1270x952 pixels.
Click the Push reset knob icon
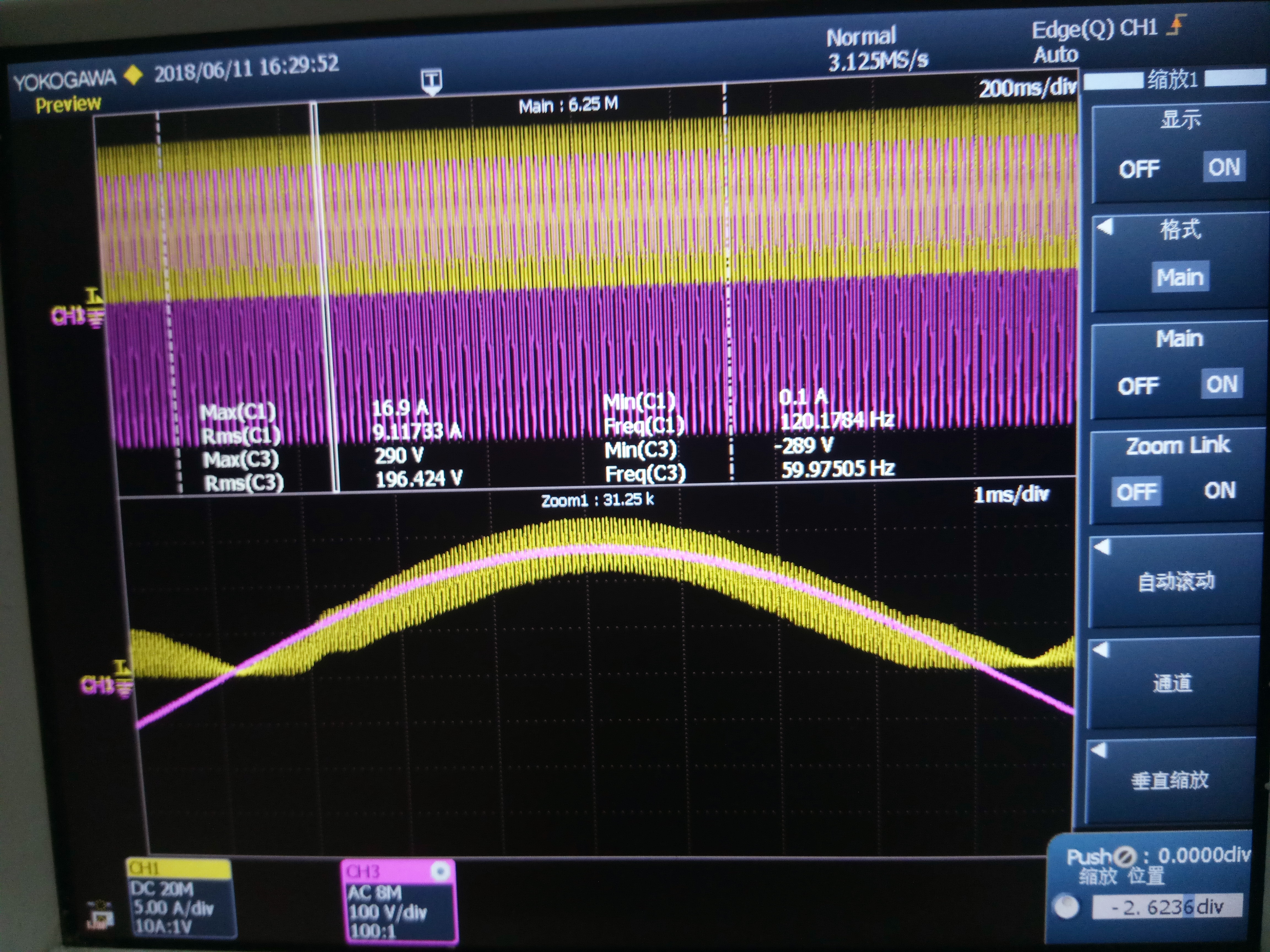tap(1125, 857)
